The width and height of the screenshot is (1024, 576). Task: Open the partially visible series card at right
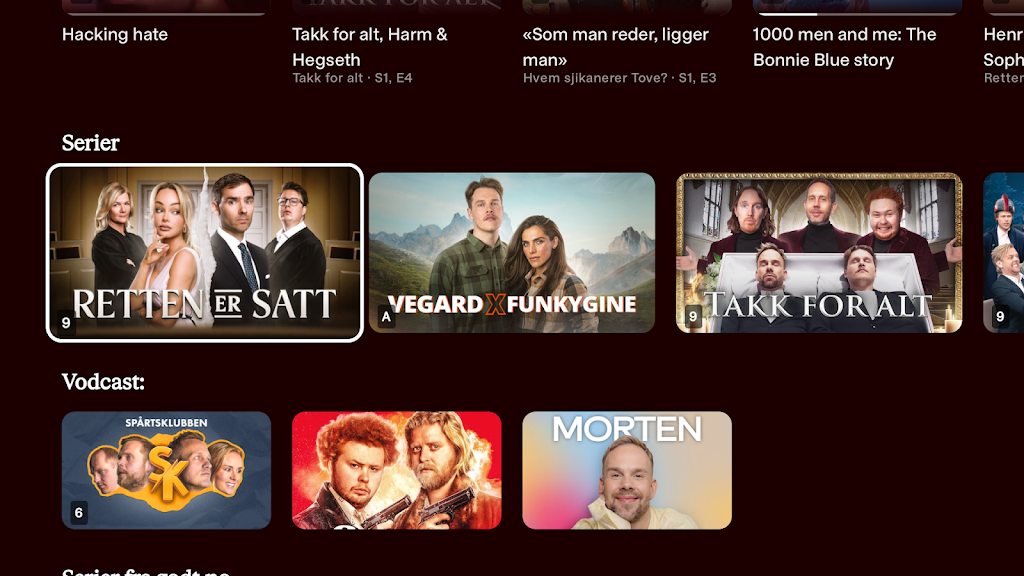point(1004,253)
